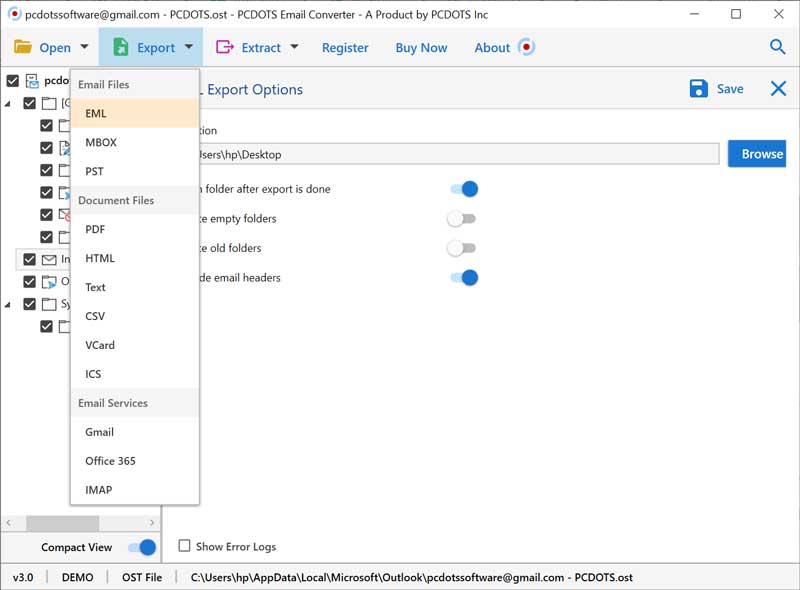Screen dimensions: 800x590
Task: Choose IMAP email service
Action: [x=135, y=490]
